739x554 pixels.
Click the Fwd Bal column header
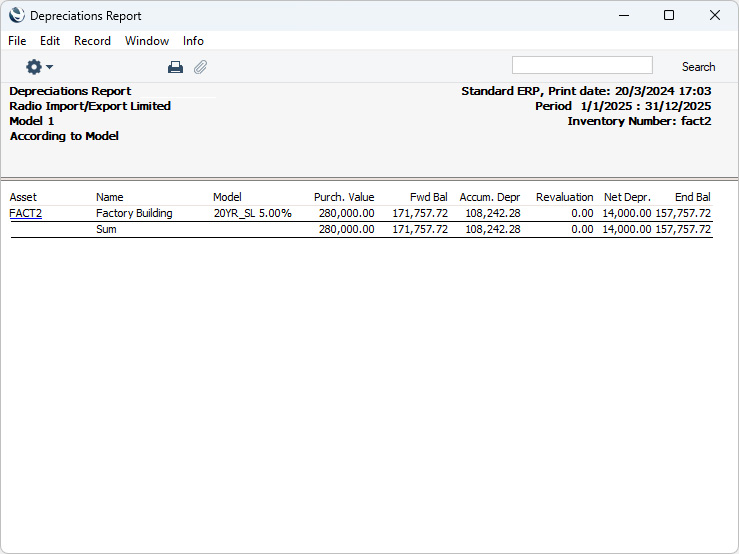click(x=428, y=197)
